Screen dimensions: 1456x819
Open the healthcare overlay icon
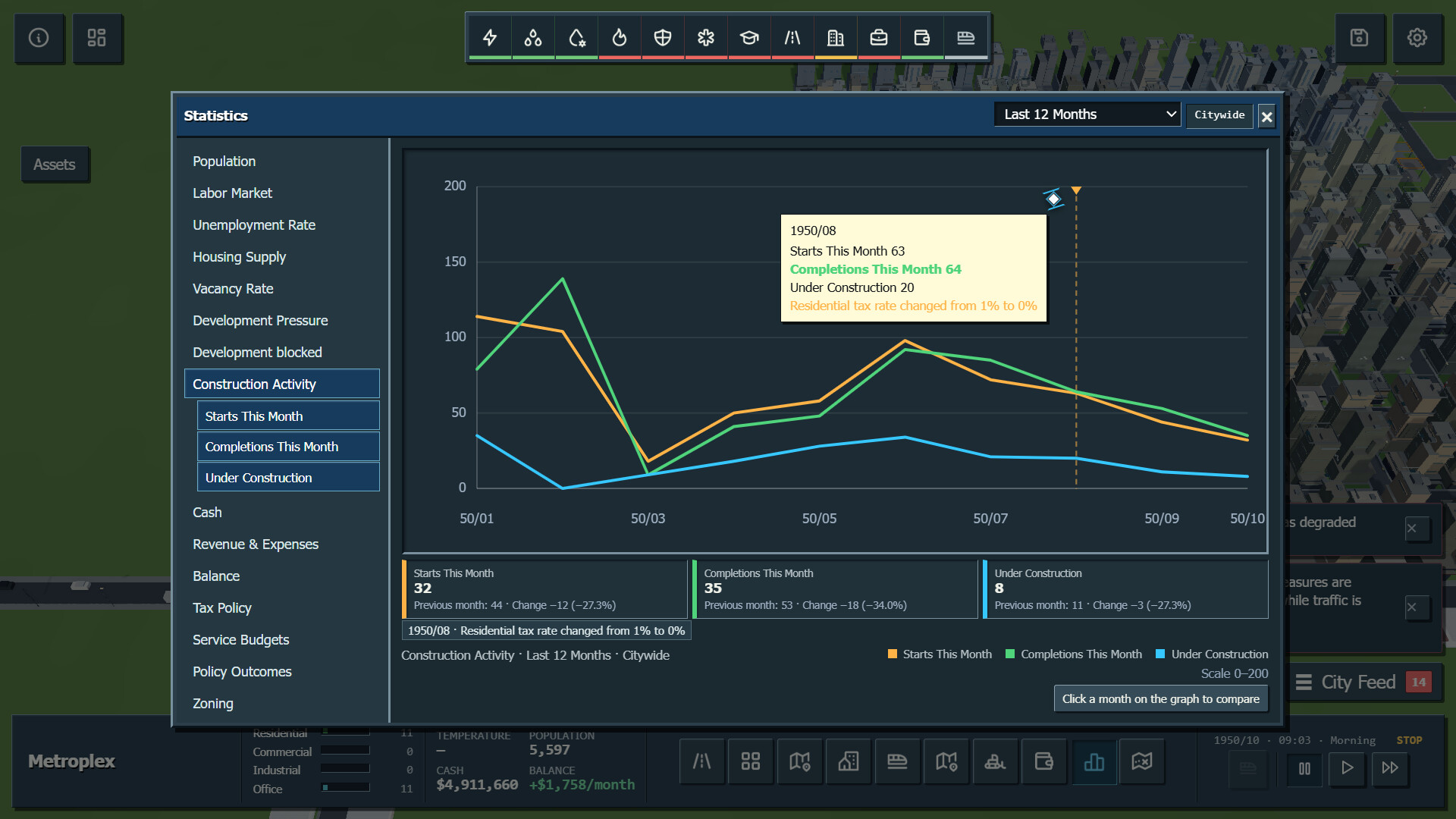[706, 37]
